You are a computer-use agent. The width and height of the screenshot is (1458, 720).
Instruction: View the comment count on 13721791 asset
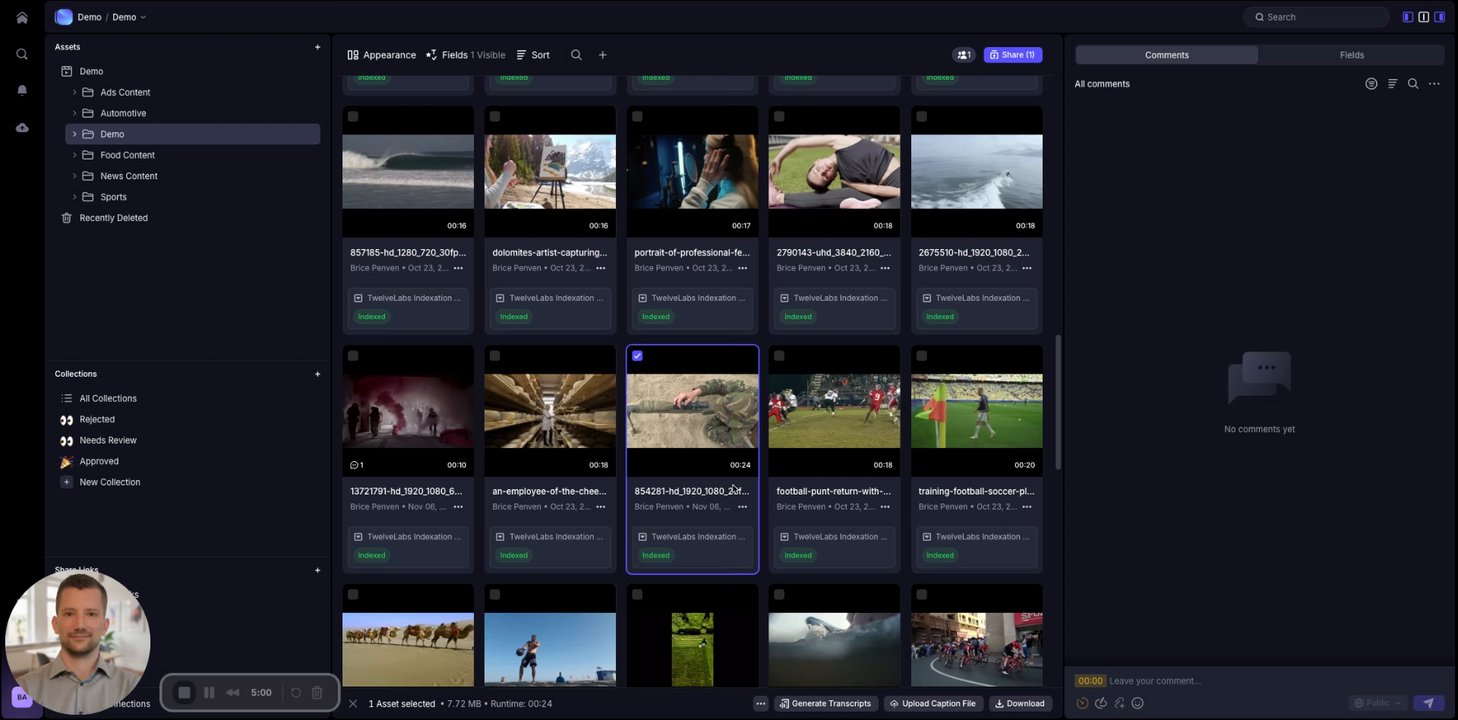[356, 465]
